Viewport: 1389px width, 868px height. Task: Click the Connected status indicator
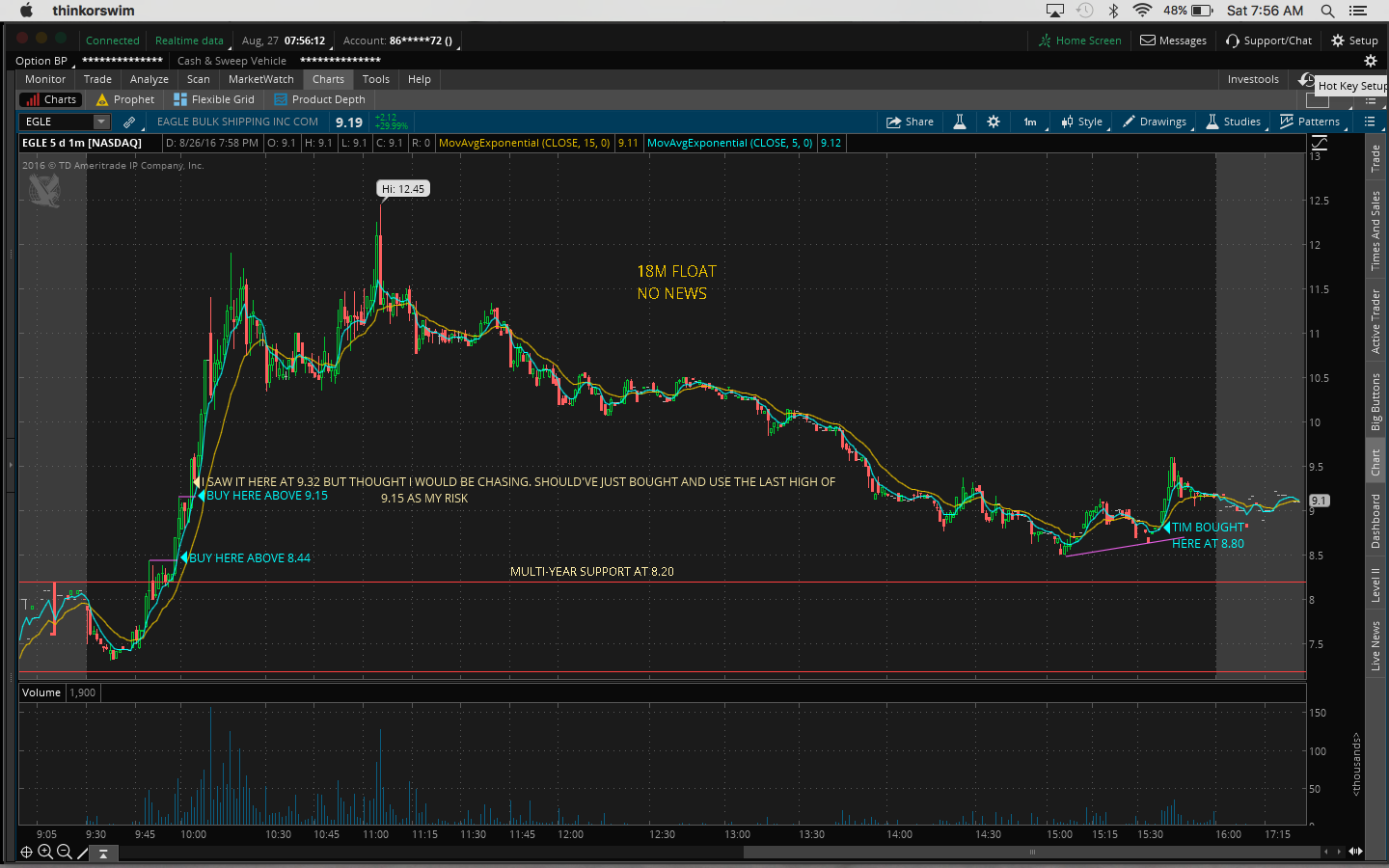113,41
